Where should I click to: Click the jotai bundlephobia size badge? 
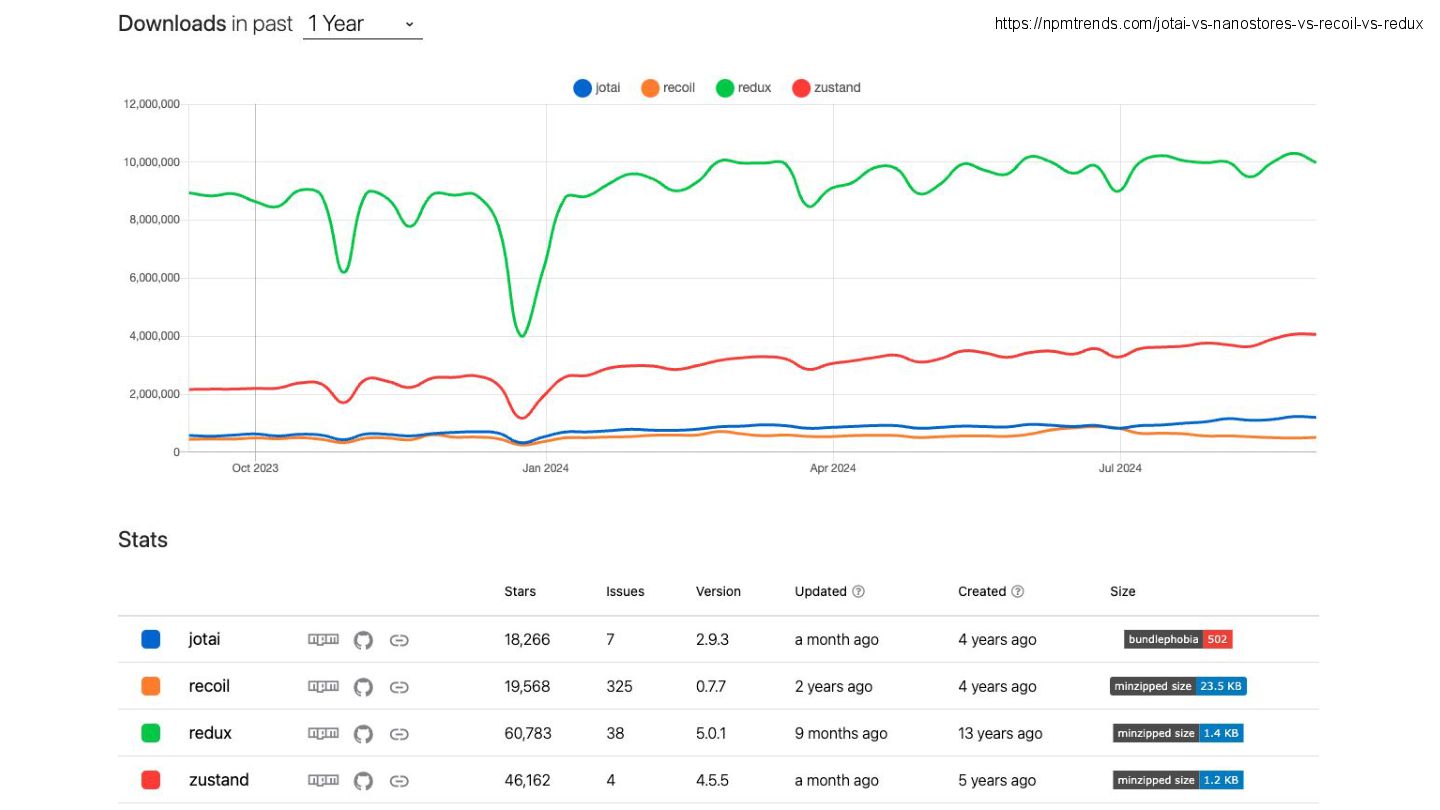click(x=1178, y=640)
